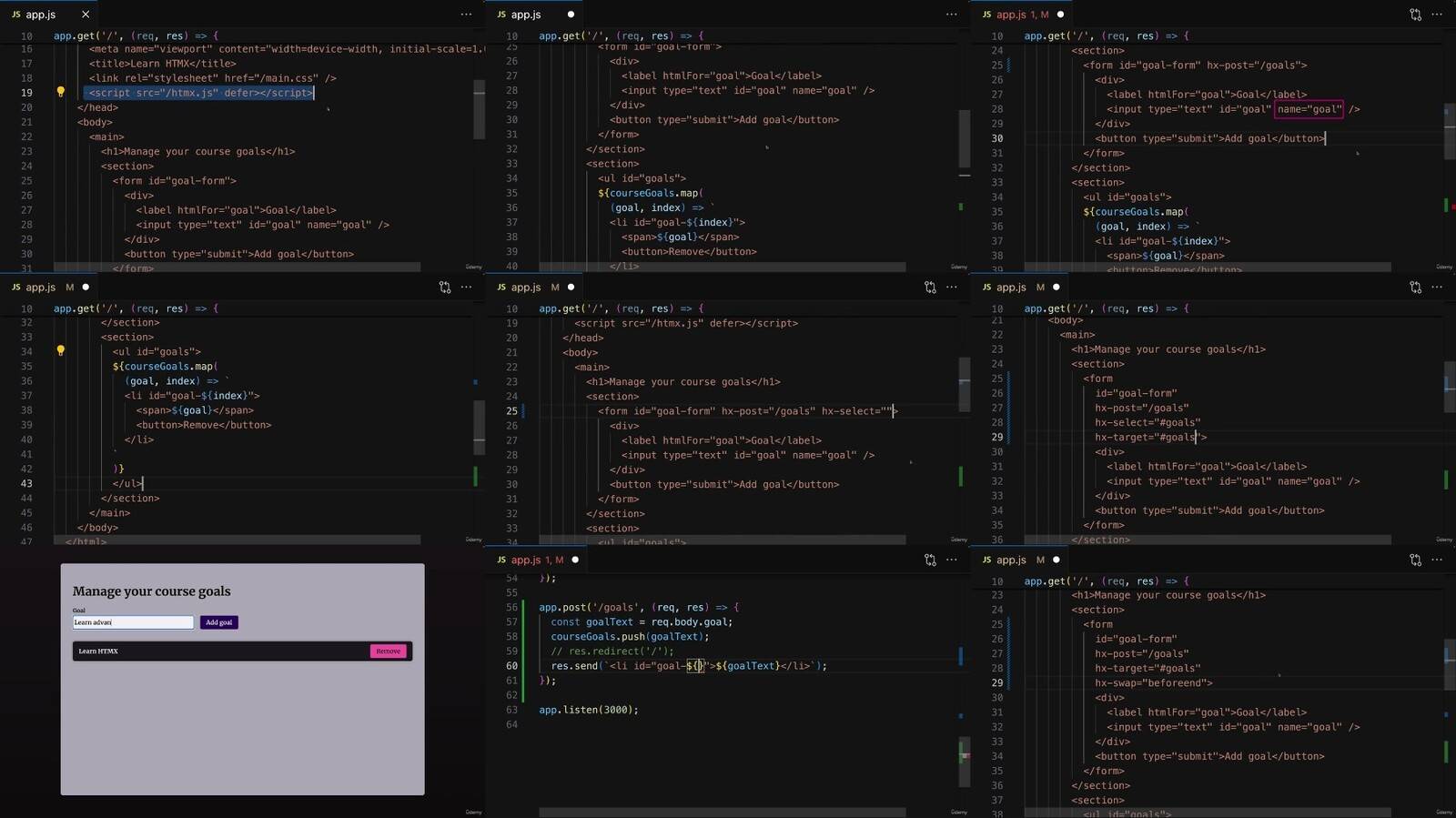The width and height of the screenshot is (1456, 818).
Task: Click the pink Remove button
Action: [388, 651]
